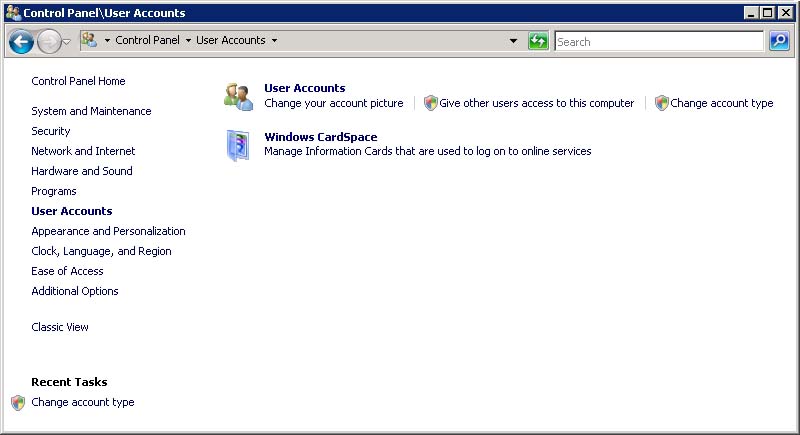Open Appearance and Personalization
The height and width of the screenshot is (435, 800).
108,231
